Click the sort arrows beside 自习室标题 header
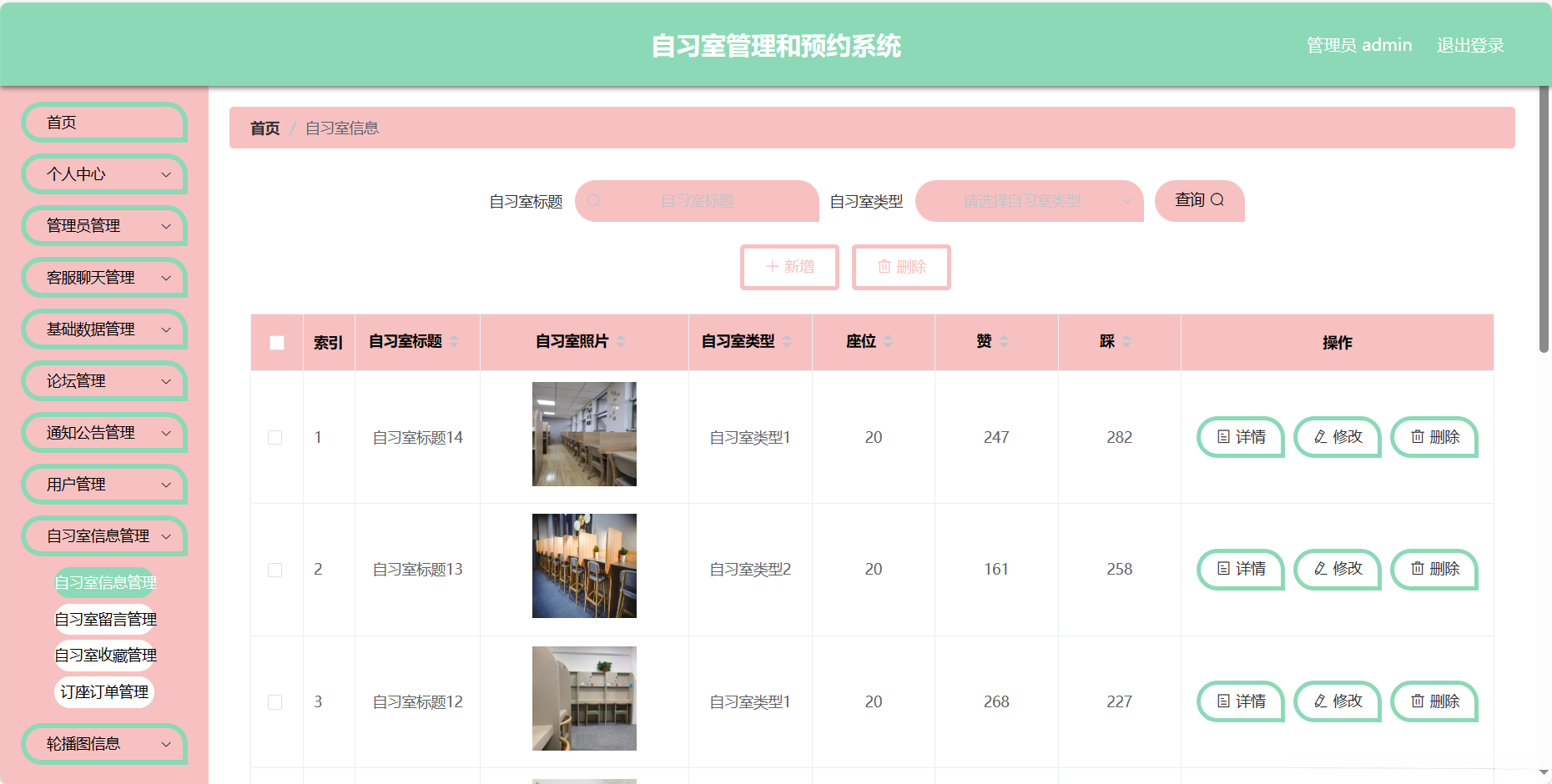The width and height of the screenshot is (1552, 784). click(x=454, y=341)
